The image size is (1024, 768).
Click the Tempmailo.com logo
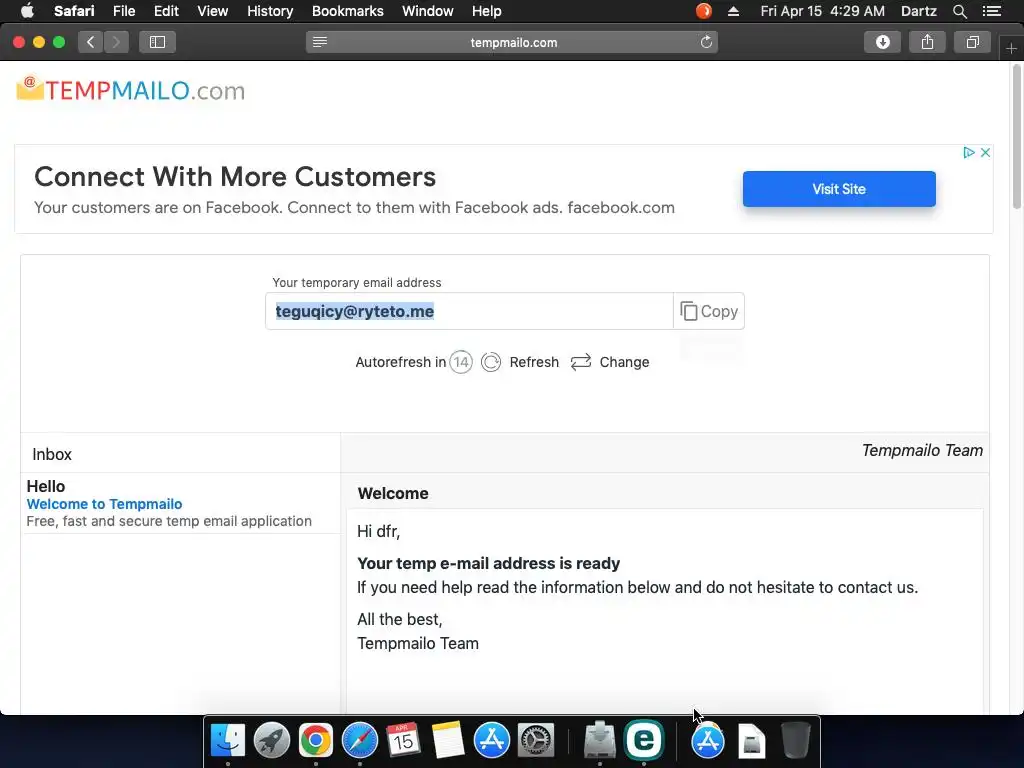pyautogui.click(x=131, y=89)
